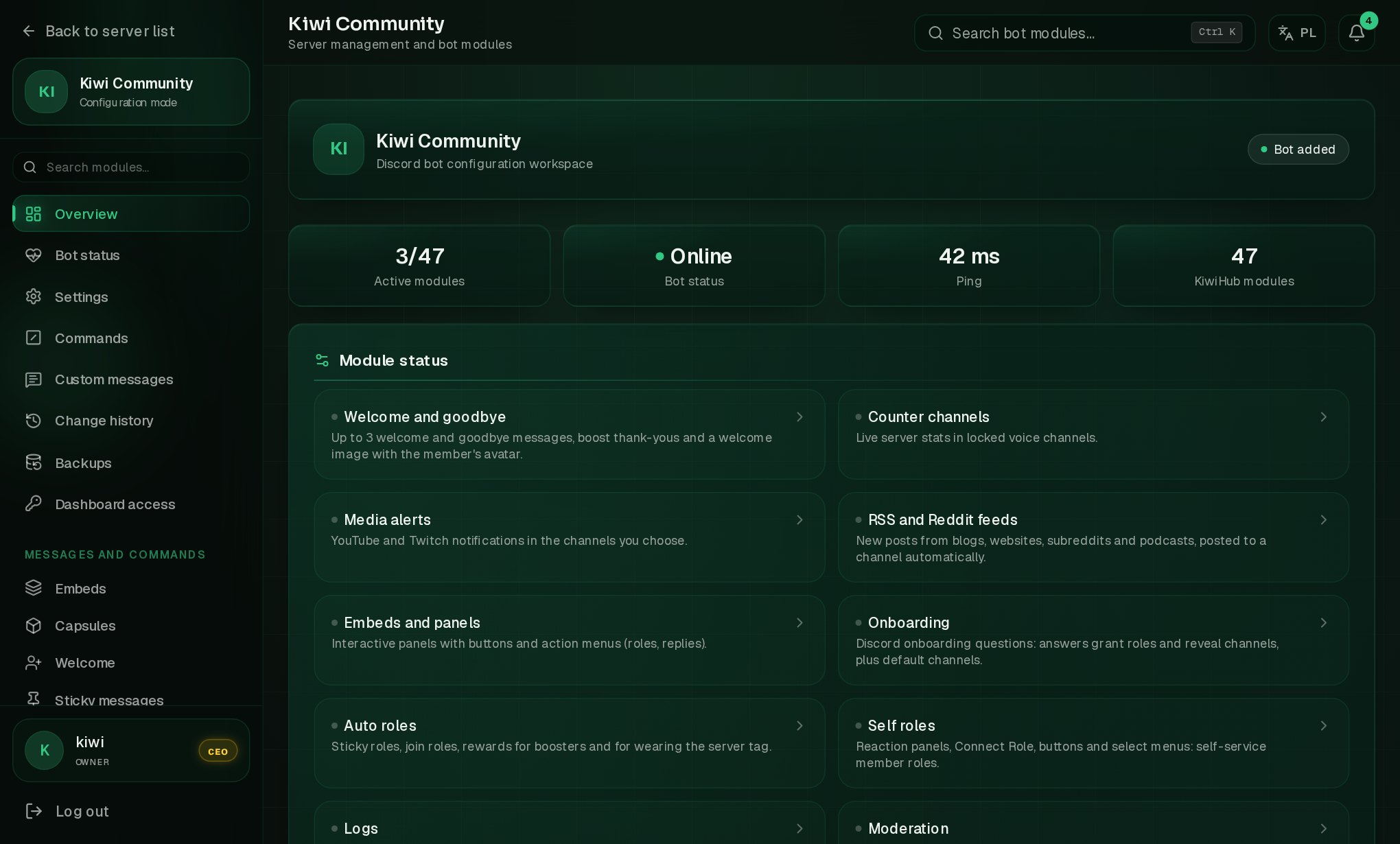This screenshot has width=1400, height=844.
Task: Click the Commands slash icon
Action: point(33,338)
